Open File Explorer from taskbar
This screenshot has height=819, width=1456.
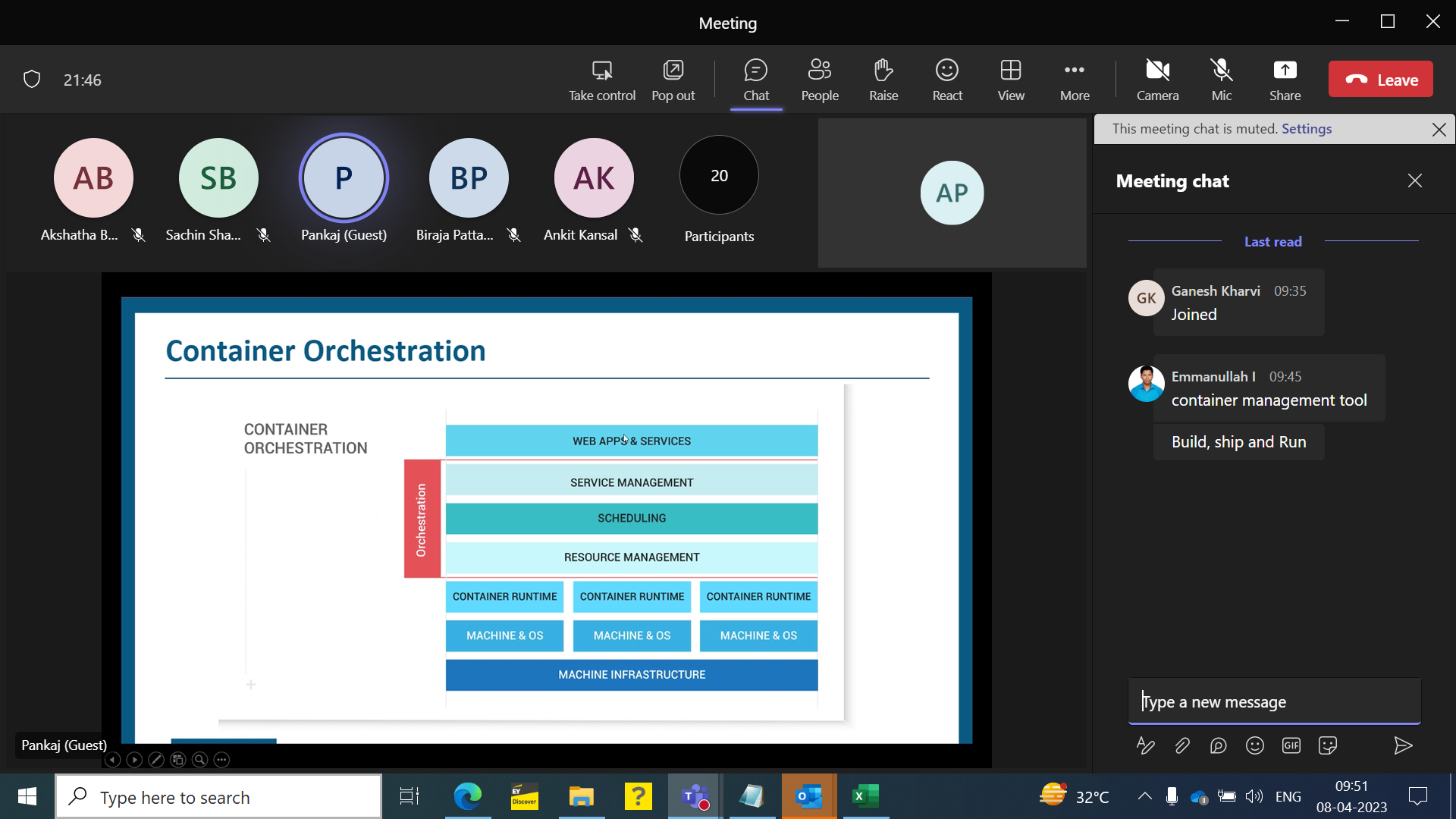[x=582, y=796]
